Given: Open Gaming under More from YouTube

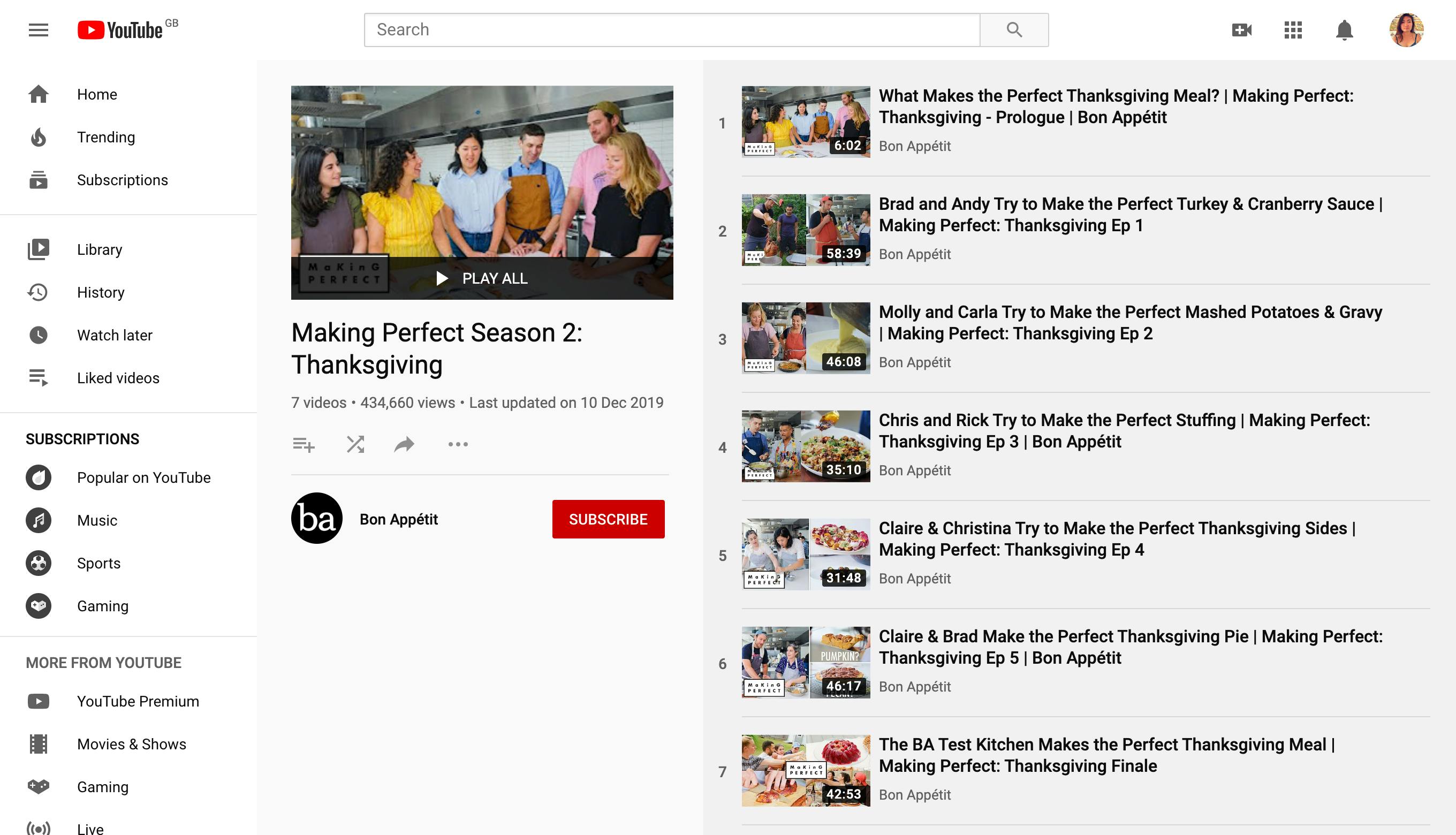Looking at the screenshot, I should (128, 787).
